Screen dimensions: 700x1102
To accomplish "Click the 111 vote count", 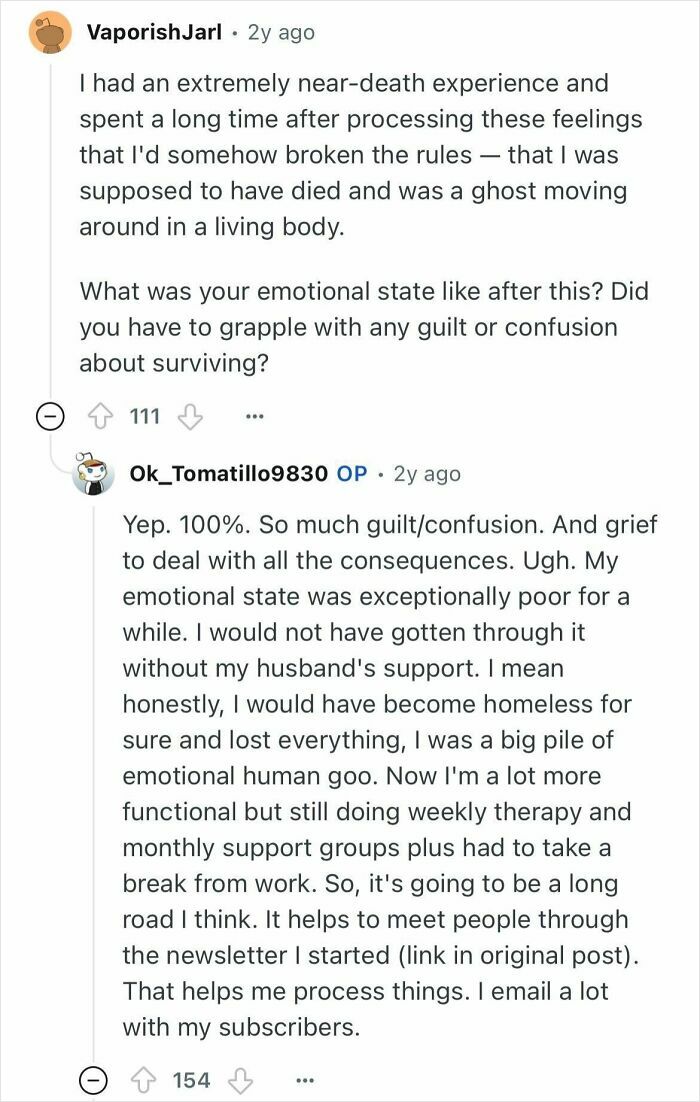I will 145,415.
